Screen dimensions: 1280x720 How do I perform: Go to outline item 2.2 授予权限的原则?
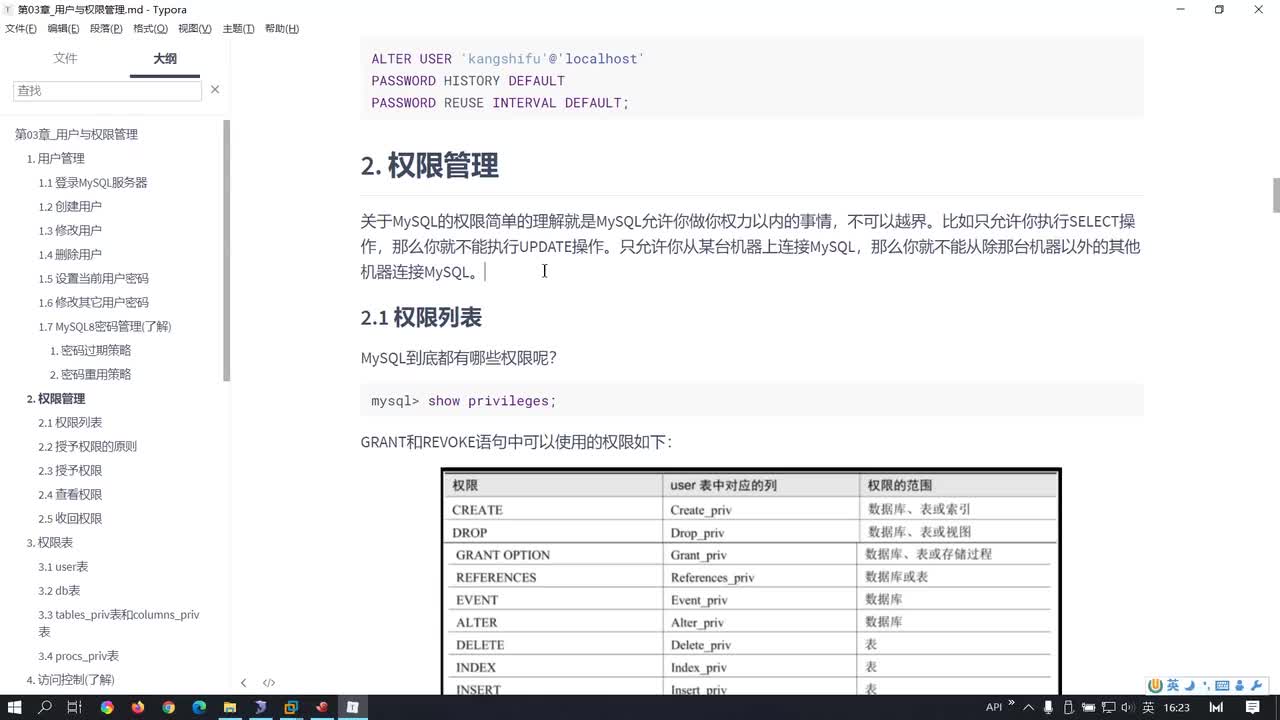(87, 446)
